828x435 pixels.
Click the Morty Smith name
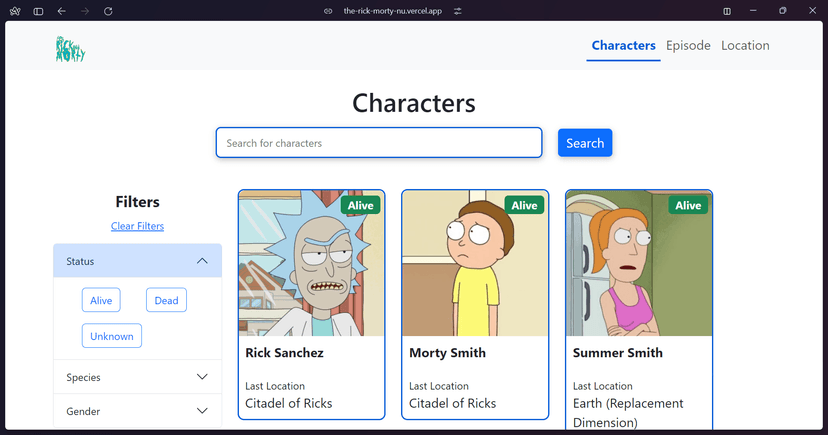tap(447, 353)
